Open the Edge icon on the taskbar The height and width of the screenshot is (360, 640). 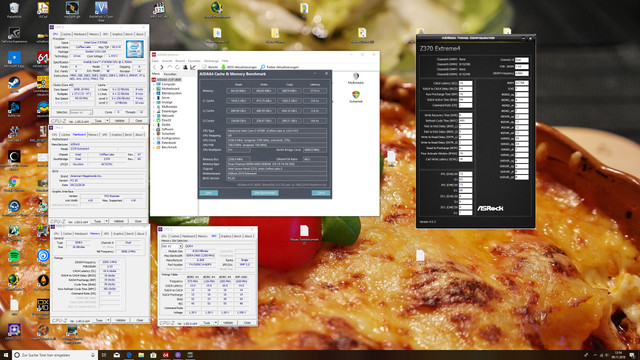pos(129,355)
